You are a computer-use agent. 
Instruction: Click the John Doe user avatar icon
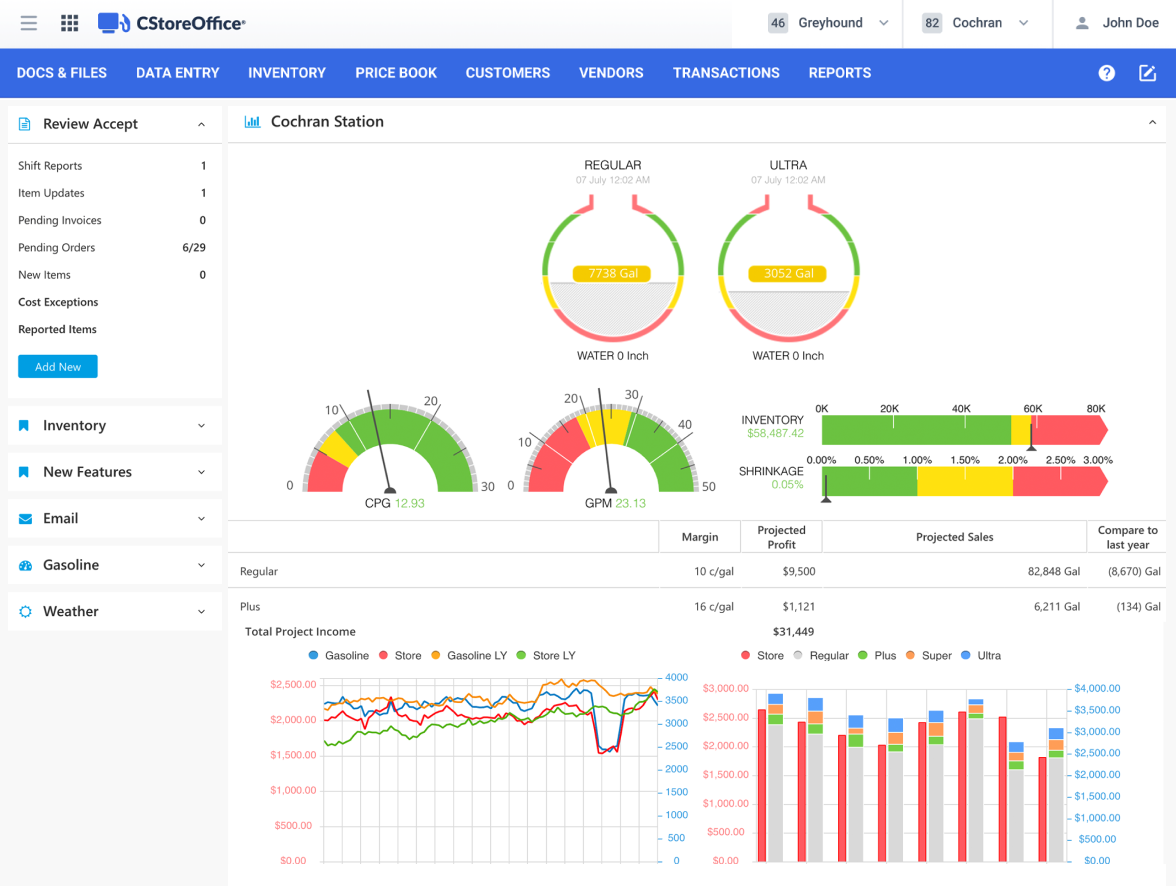pos(1082,23)
